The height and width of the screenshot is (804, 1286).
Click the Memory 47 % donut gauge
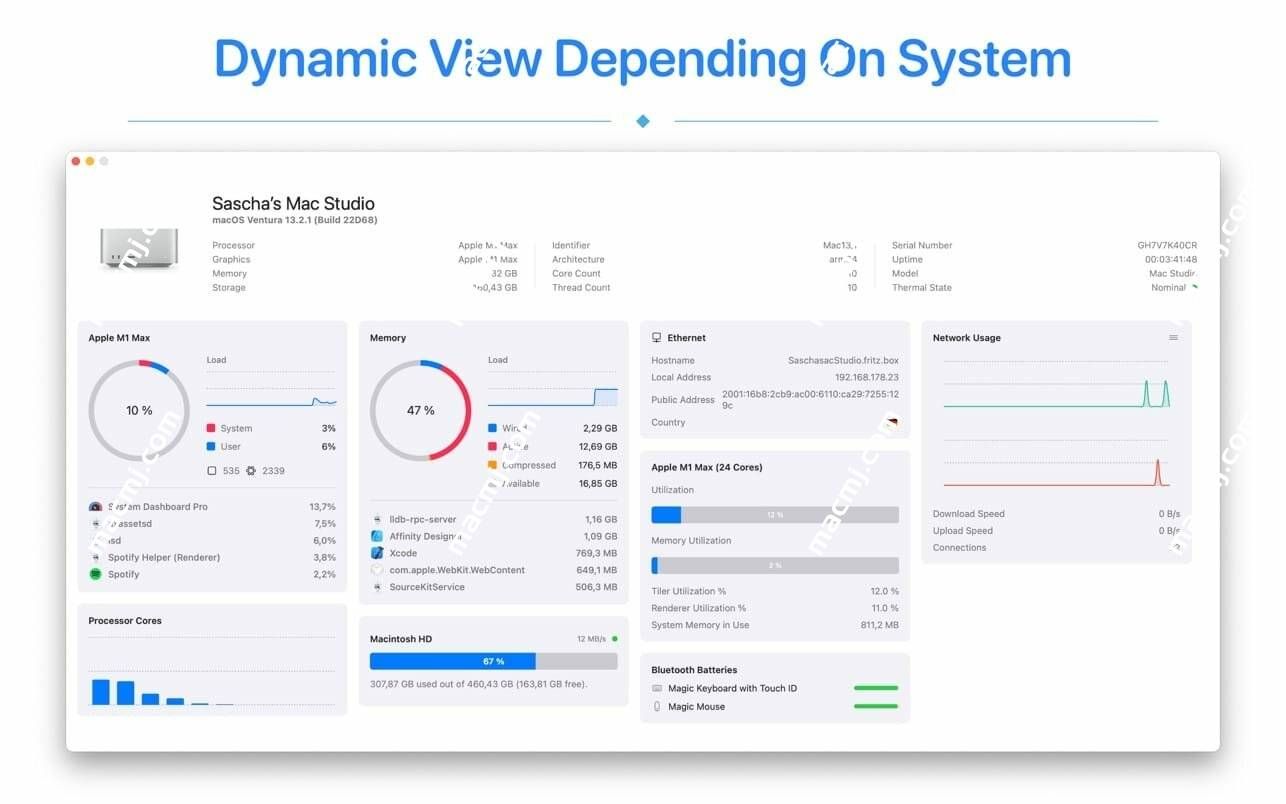pos(420,411)
